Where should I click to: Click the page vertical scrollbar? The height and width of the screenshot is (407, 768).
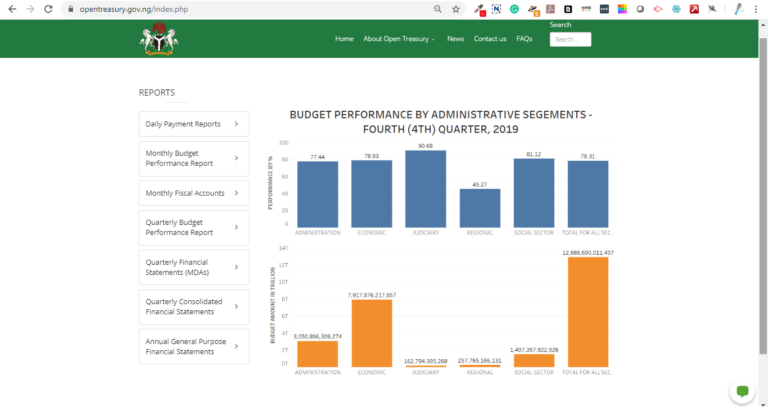(763, 195)
